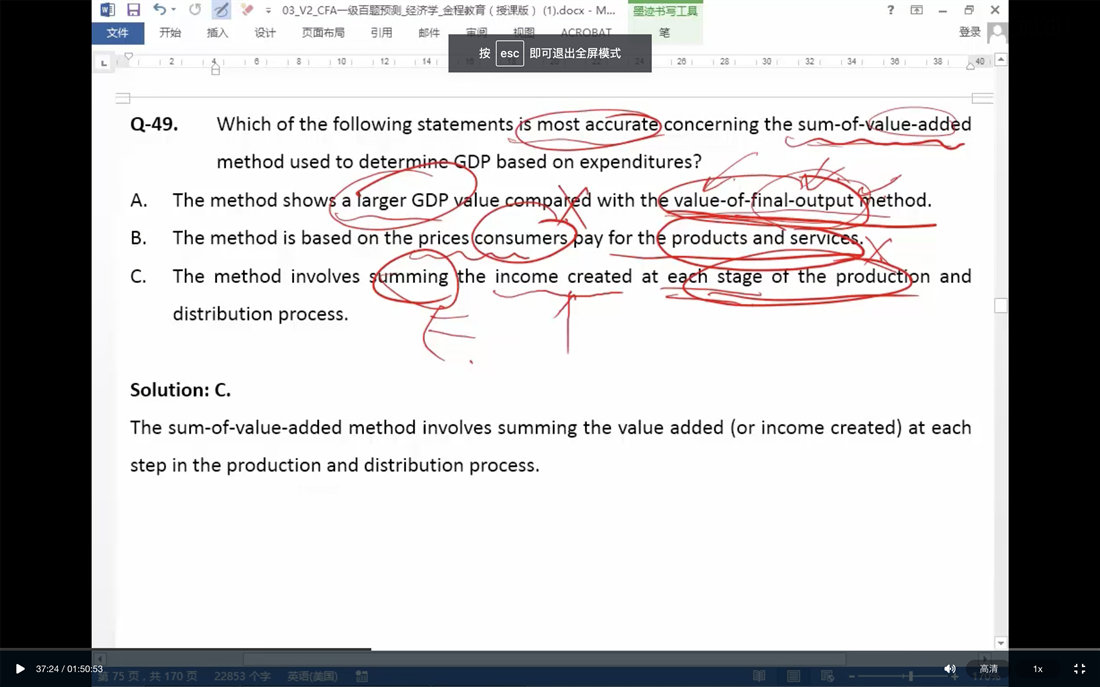Screen dimensions: 1100x687
Task: Mute the video volume
Action: 949,669
